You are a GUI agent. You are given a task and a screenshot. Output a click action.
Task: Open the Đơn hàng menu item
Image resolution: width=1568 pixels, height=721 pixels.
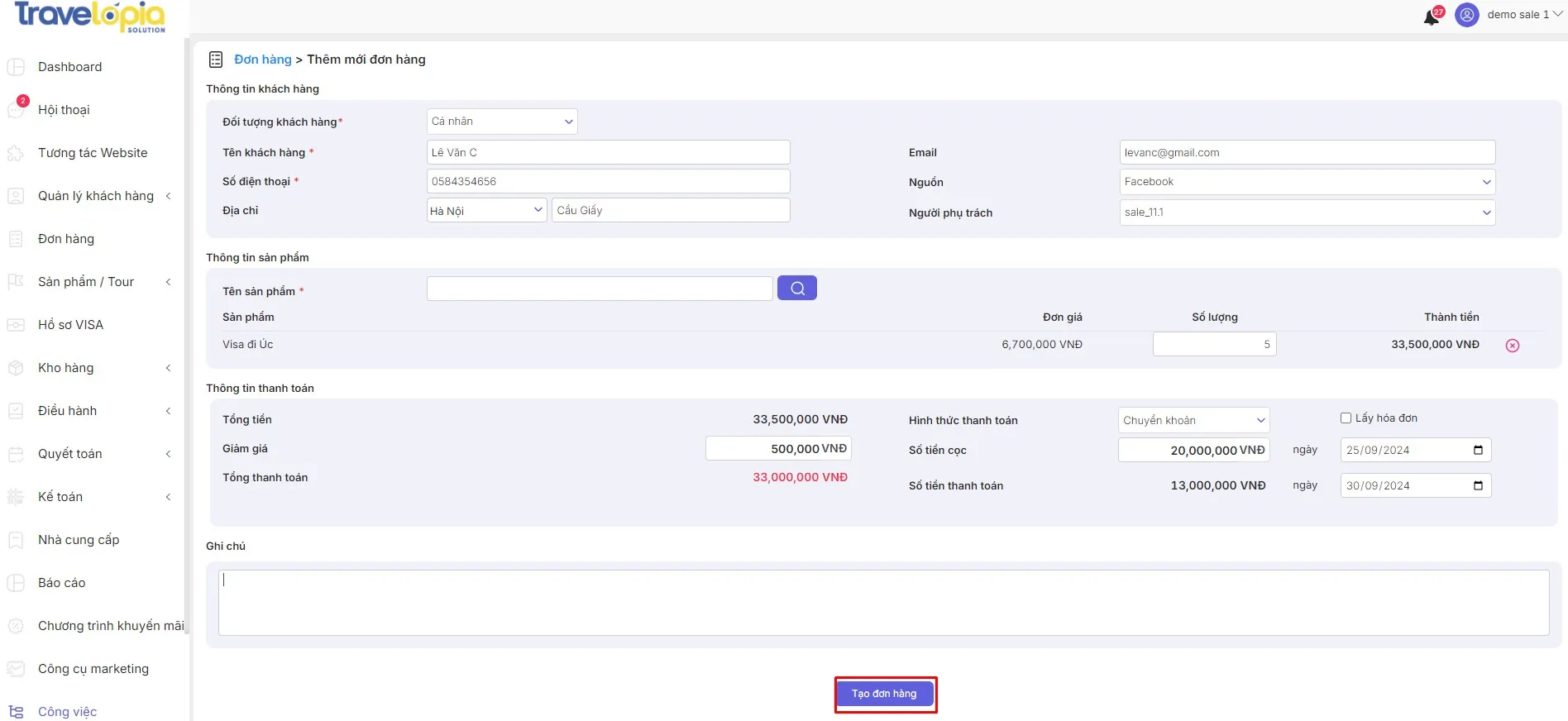click(66, 239)
